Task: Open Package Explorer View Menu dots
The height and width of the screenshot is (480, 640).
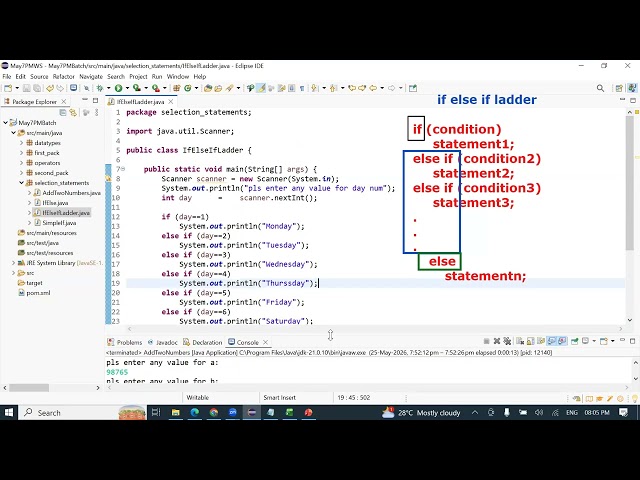Action: click(97, 112)
